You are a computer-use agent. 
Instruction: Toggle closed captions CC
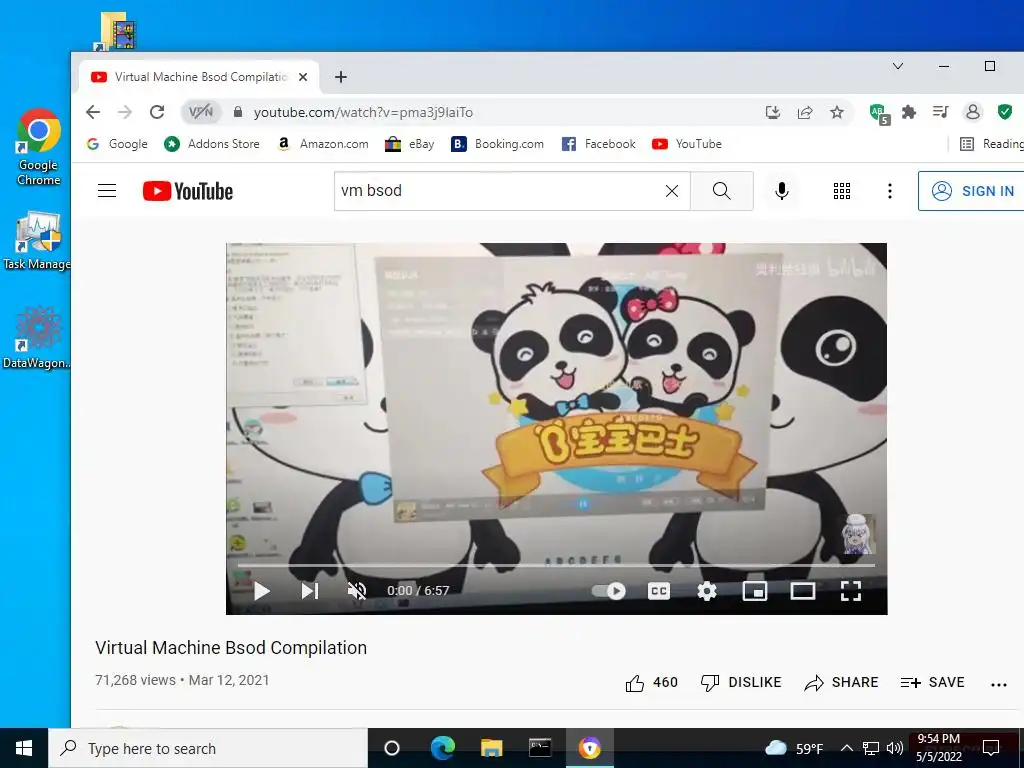[659, 591]
